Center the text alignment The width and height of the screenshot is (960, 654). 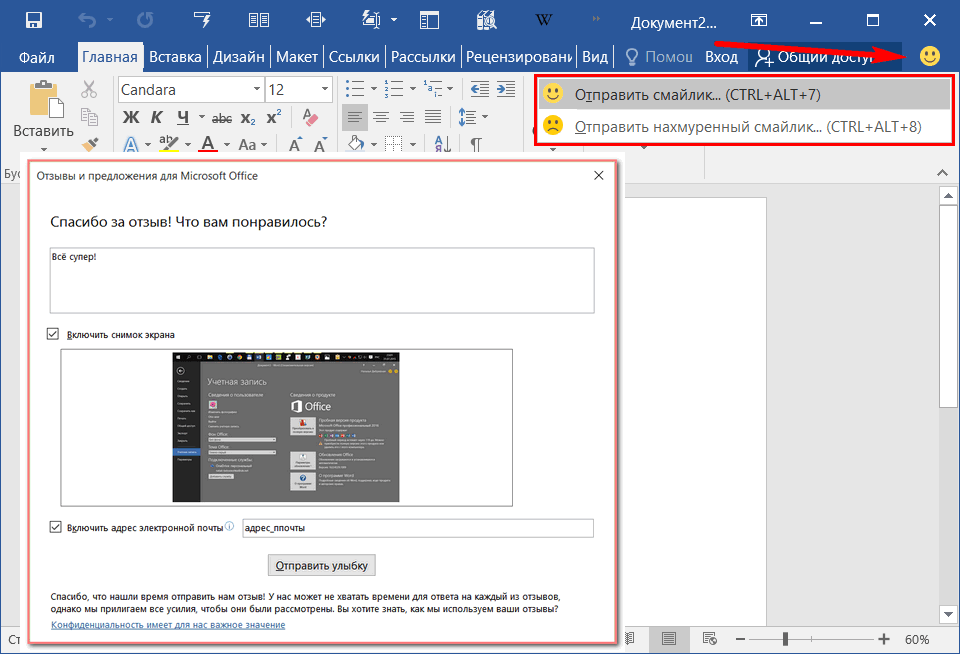pyautogui.click(x=381, y=116)
